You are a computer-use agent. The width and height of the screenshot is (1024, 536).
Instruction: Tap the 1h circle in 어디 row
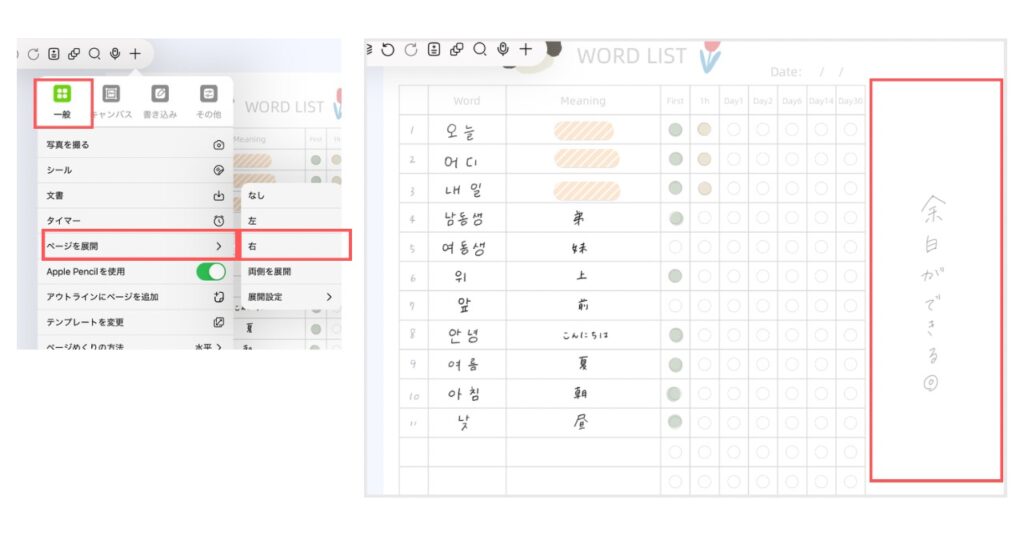click(704, 159)
